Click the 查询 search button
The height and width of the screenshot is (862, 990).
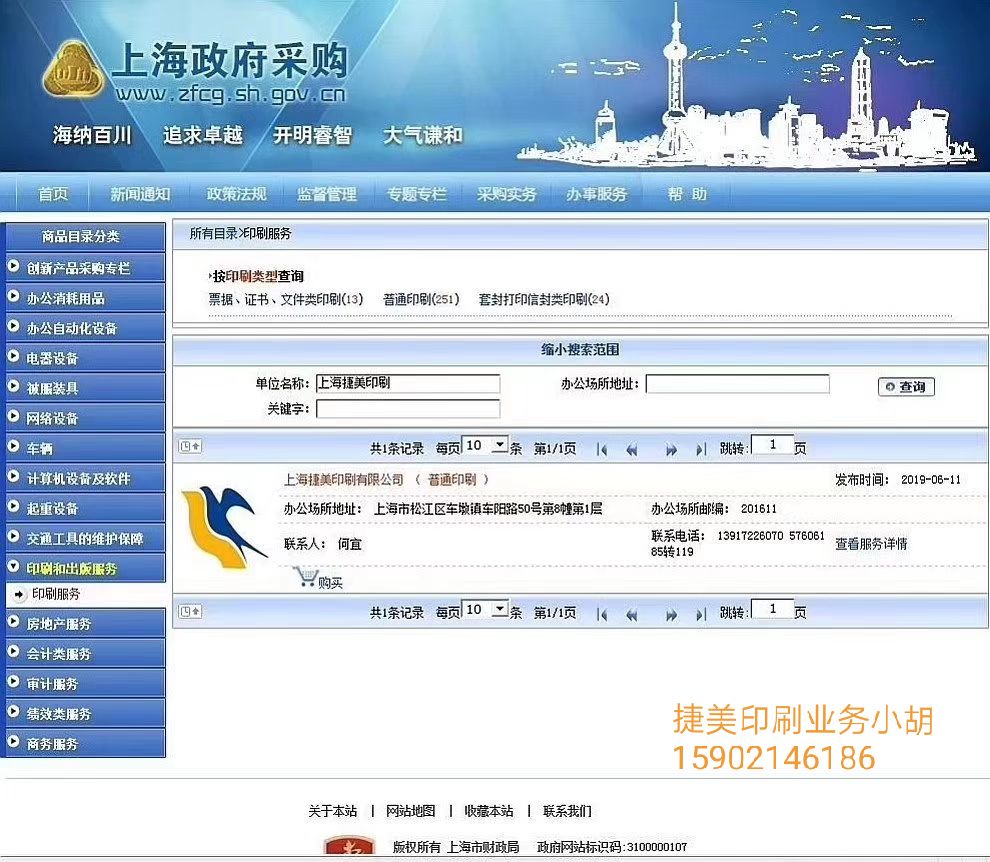point(906,387)
